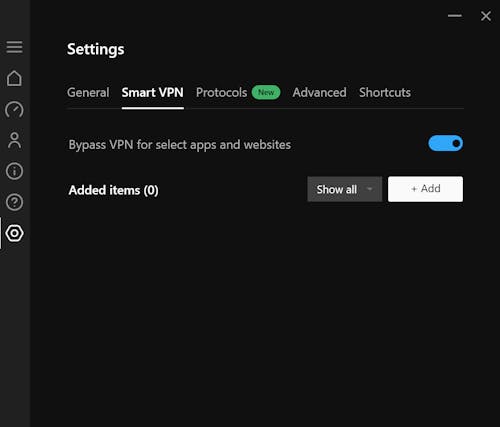
Task: Close the VPN settings window
Action: coord(486,16)
